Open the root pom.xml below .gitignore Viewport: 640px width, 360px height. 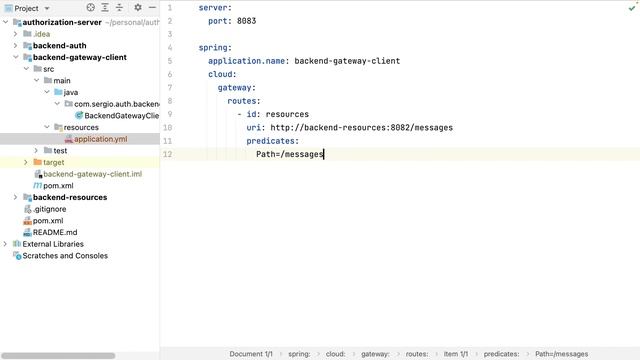pos(48,220)
